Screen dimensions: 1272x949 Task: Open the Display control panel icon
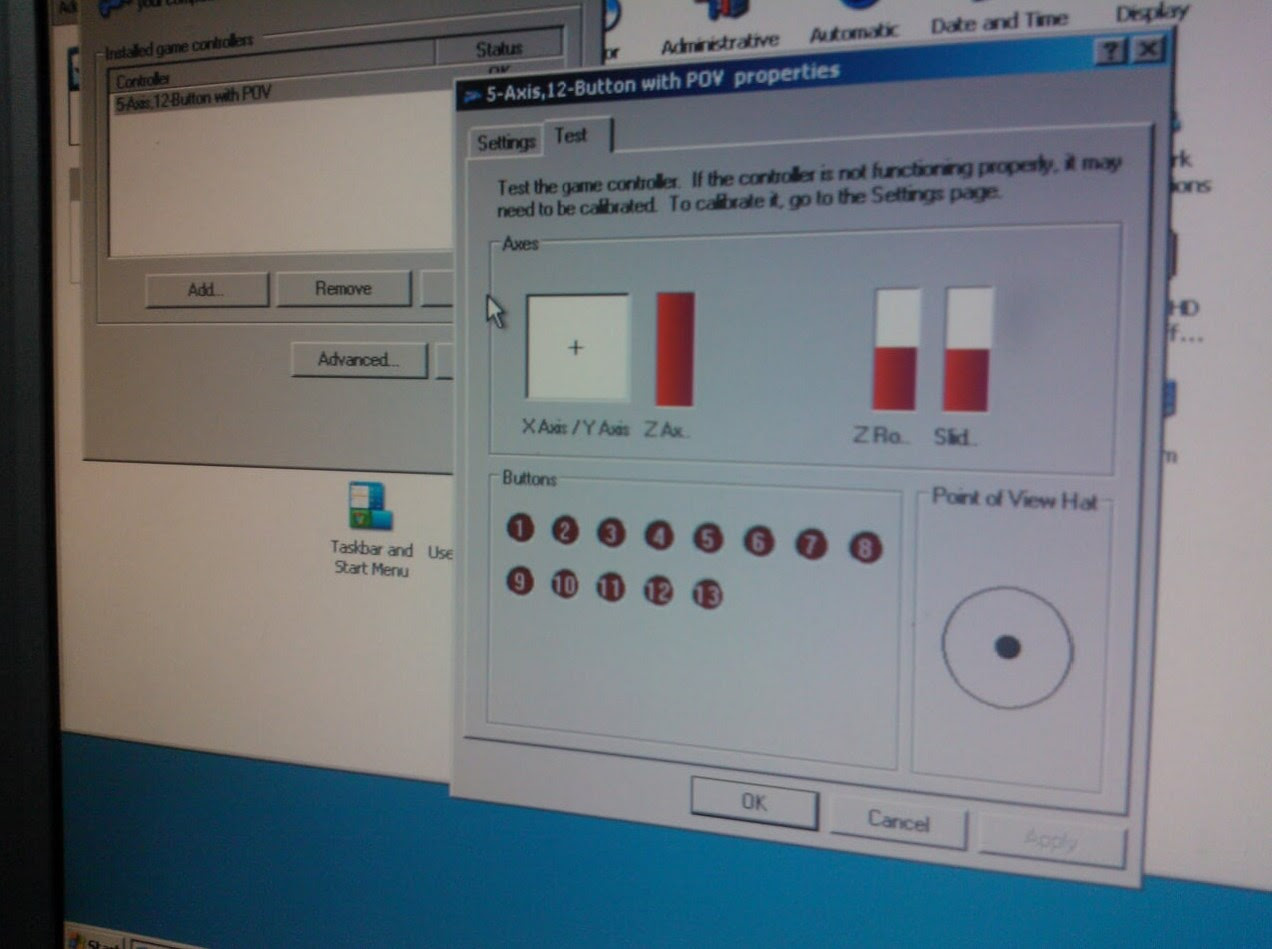(1152, 12)
